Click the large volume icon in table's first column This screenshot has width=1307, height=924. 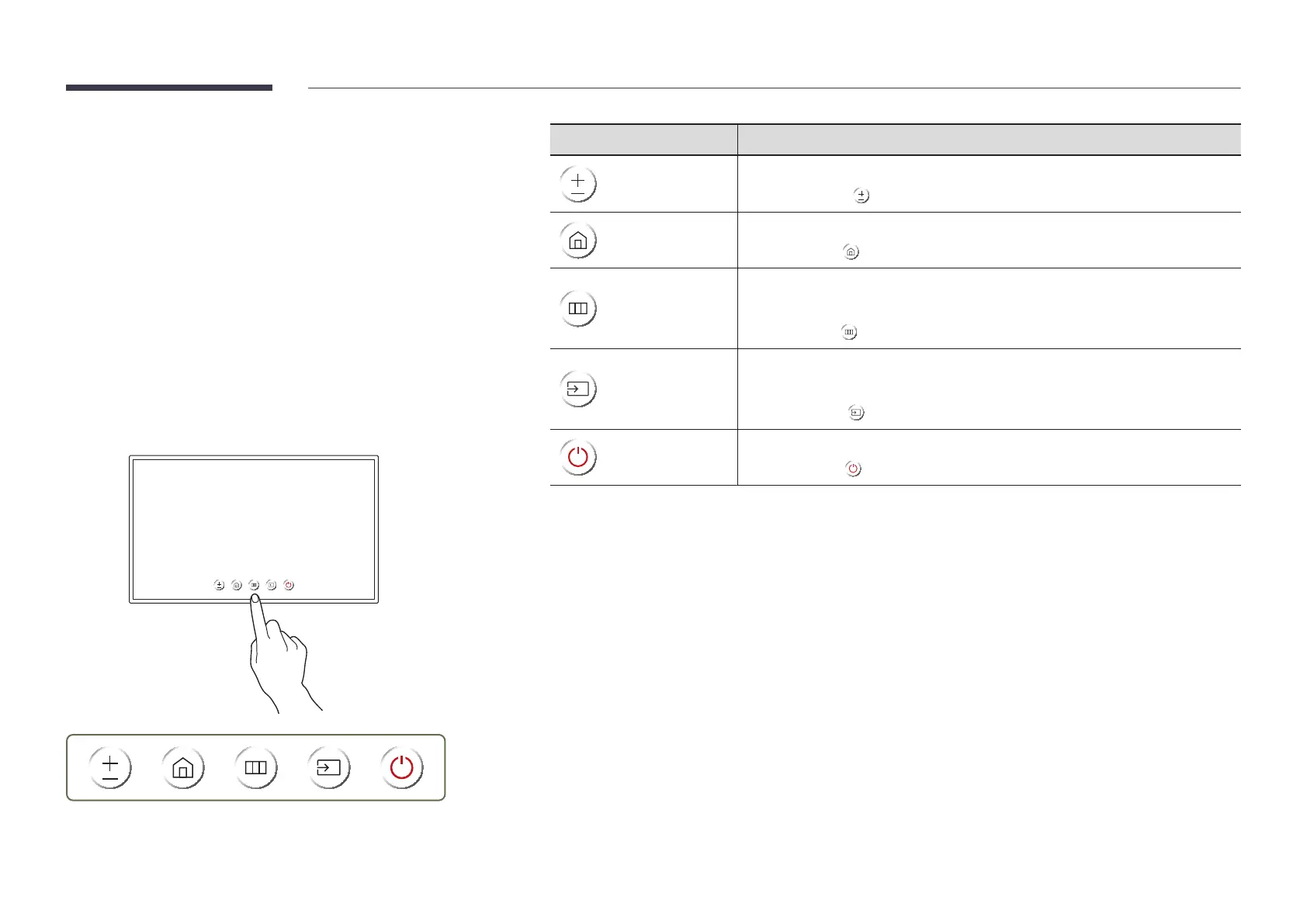[577, 184]
